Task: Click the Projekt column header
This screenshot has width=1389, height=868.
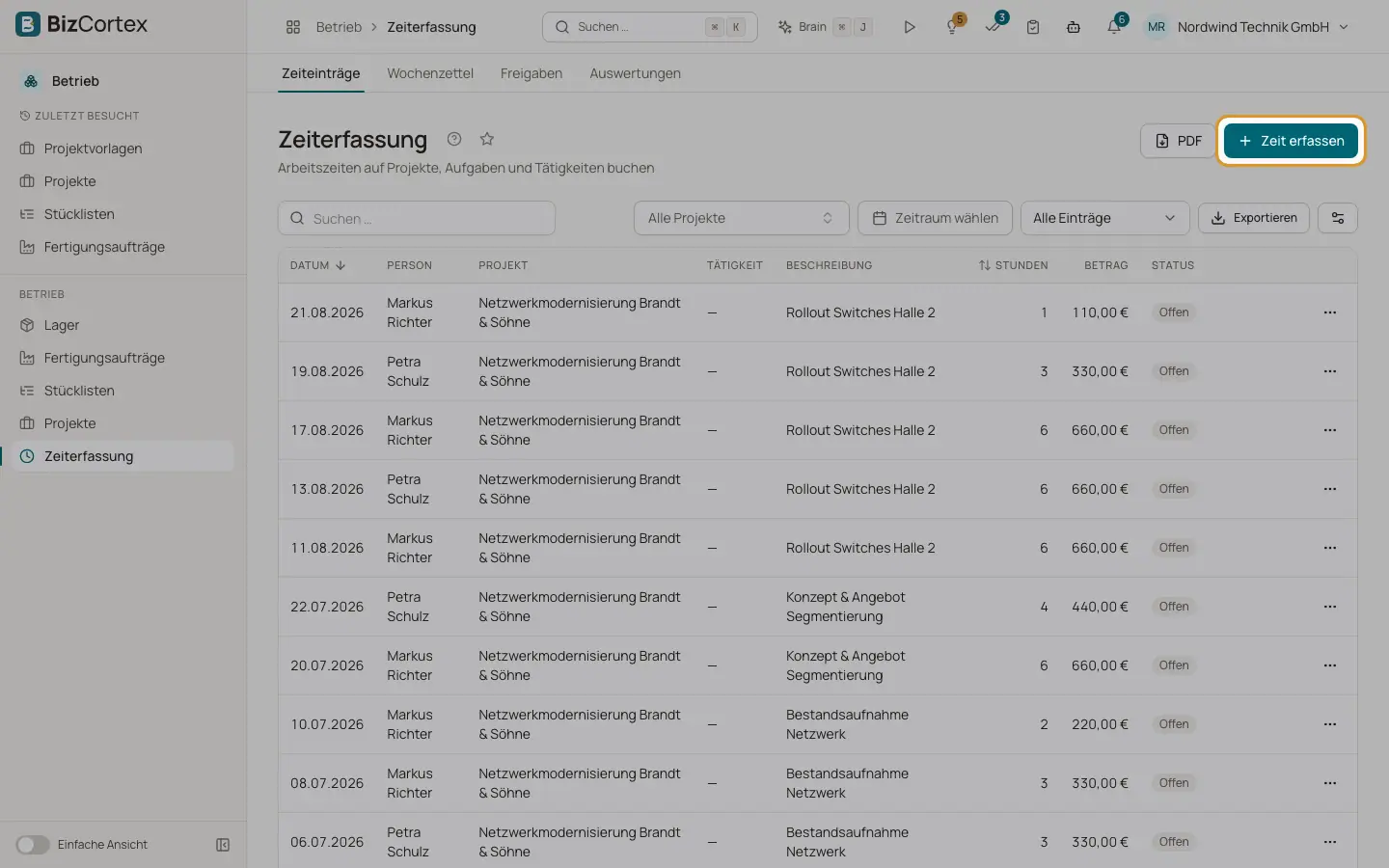Action: 503,265
